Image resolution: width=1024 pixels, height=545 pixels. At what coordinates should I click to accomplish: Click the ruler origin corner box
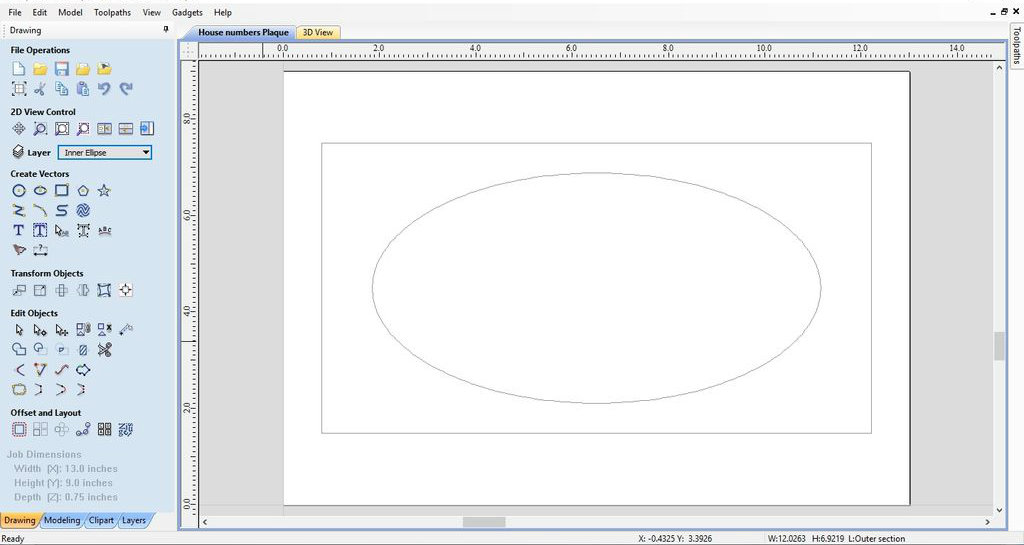coord(189,50)
